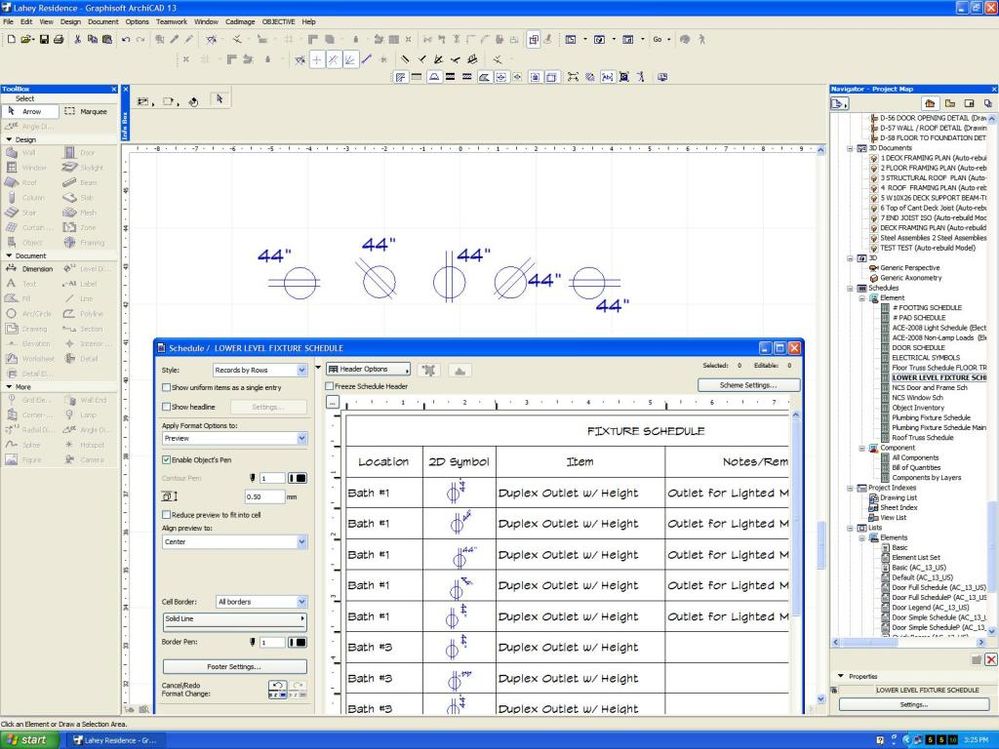Select DOOR SCHEDULE in Navigator tree

(917, 348)
